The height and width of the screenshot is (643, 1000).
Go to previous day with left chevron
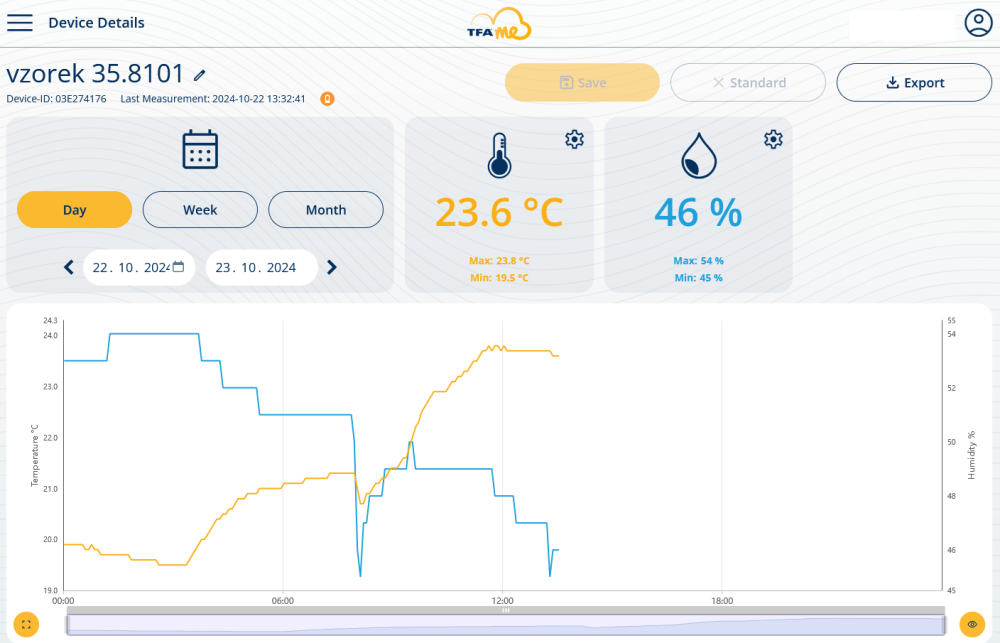point(69,267)
